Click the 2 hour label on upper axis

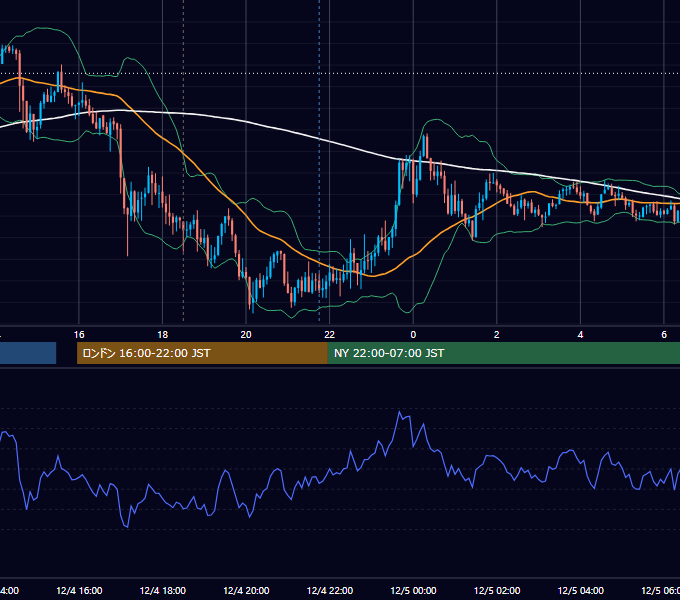(497, 335)
